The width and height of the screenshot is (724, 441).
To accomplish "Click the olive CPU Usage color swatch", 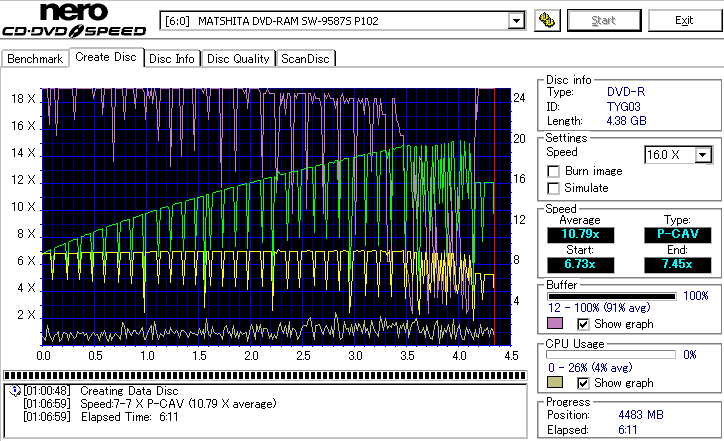I will [x=555, y=383].
